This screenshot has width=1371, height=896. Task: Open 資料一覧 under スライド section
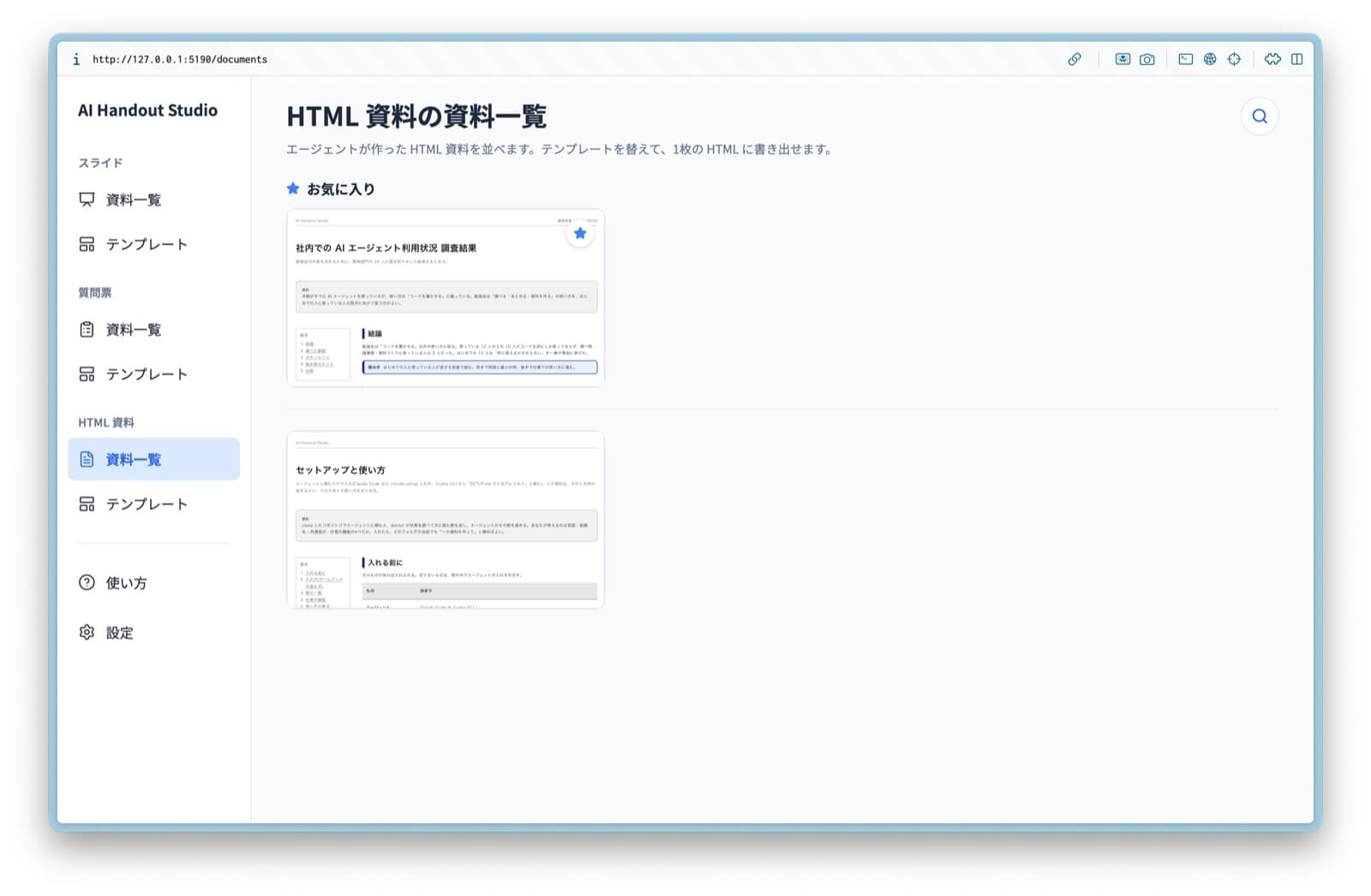tap(154, 200)
